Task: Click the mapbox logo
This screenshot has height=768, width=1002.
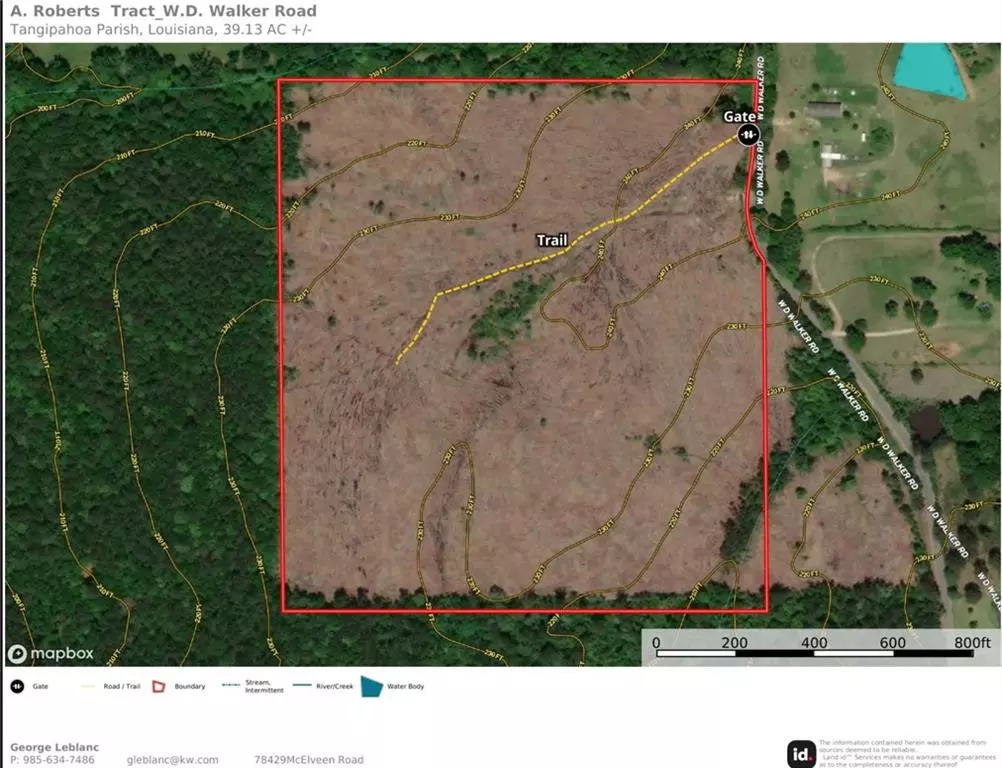Action: [x=51, y=654]
